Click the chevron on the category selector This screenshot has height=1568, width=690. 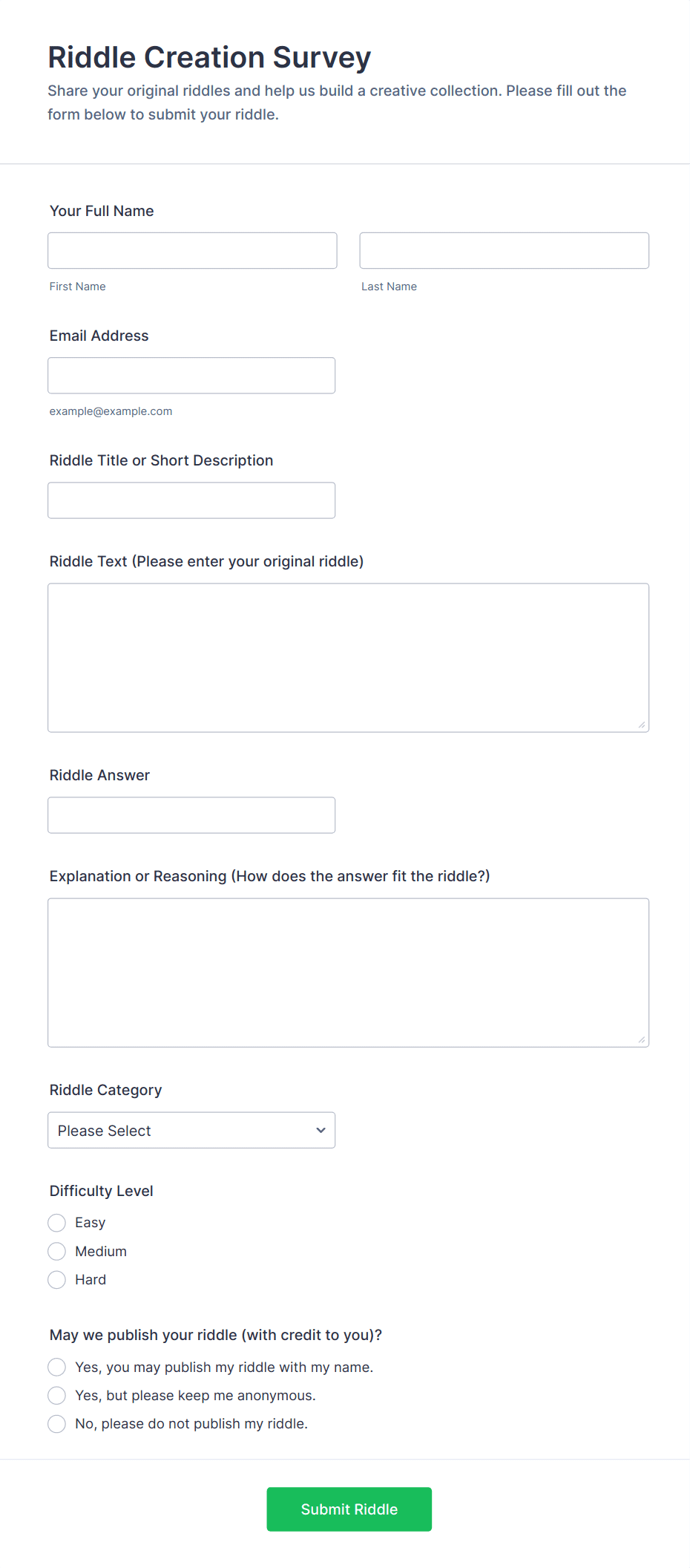click(321, 1130)
